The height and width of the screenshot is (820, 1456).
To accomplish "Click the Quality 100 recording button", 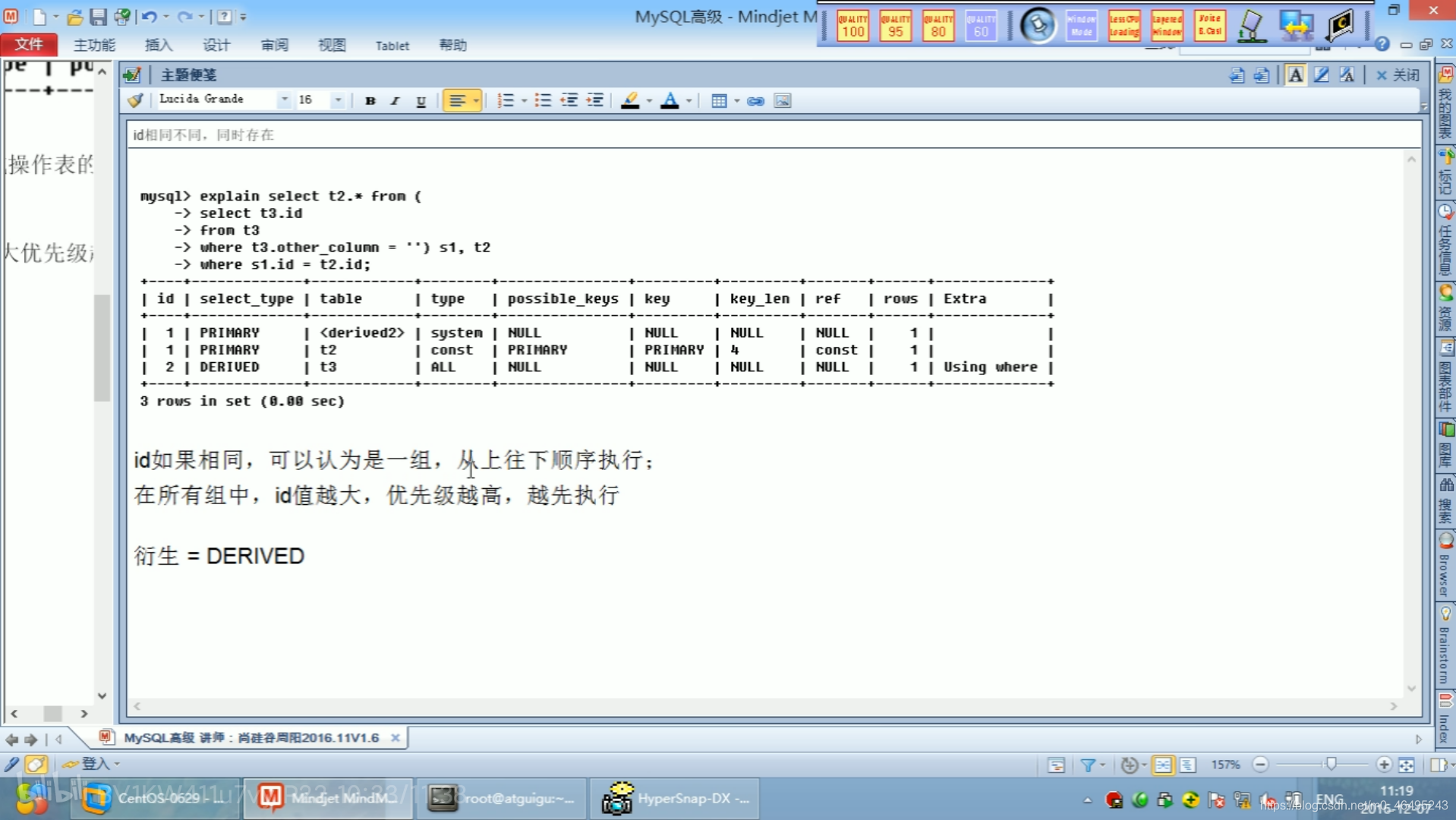I will (852, 26).
